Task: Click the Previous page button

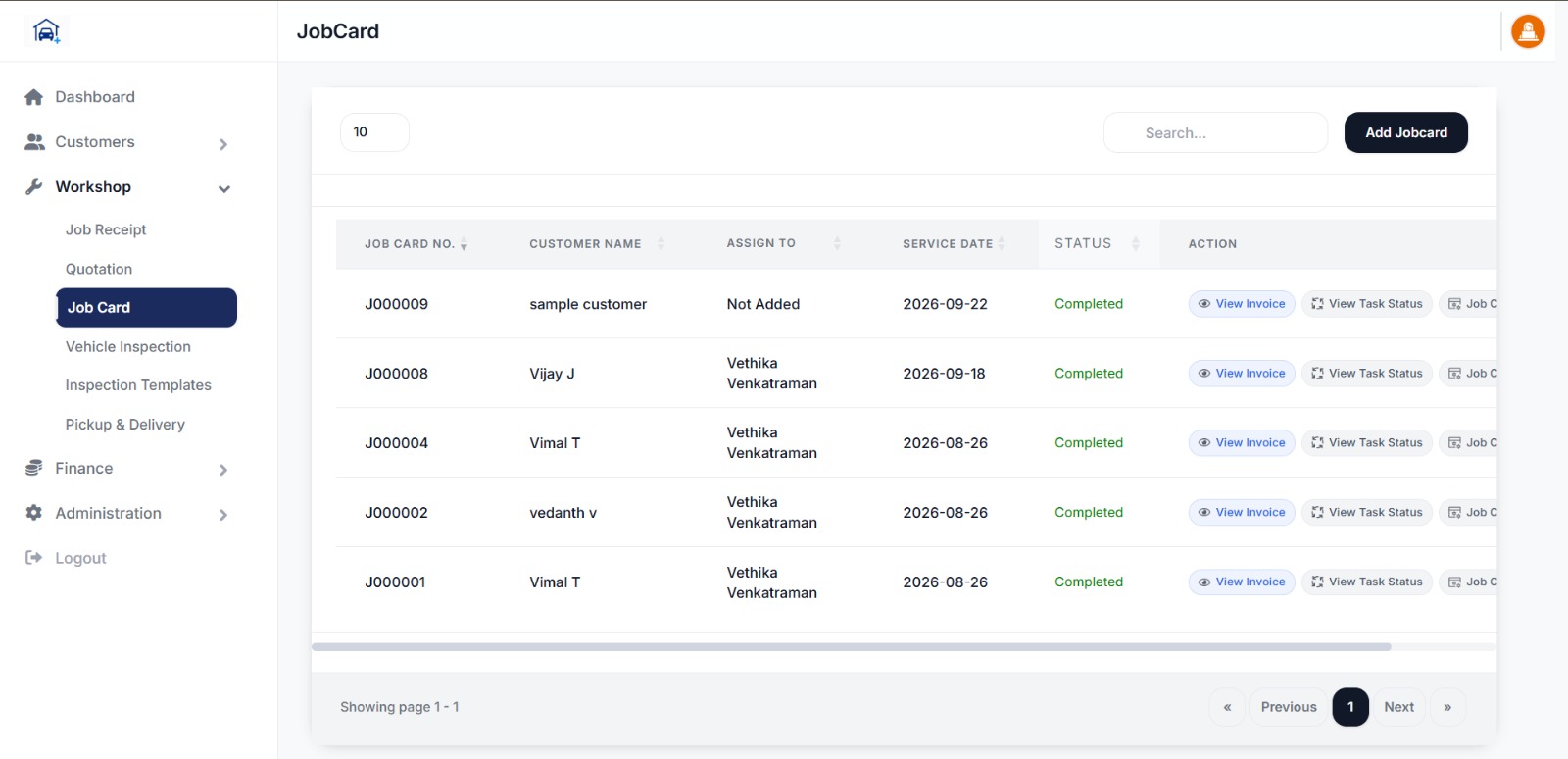Action: coord(1289,707)
